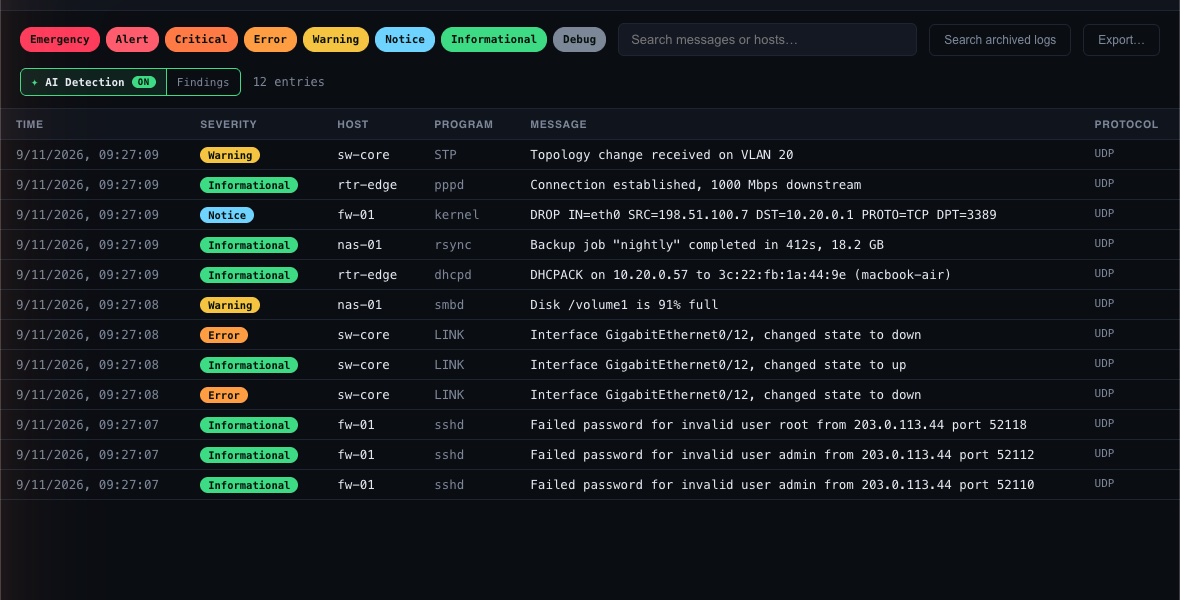The height and width of the screenshot is (600, 1180).
Task: Click the Export button
Action: 1121,39
